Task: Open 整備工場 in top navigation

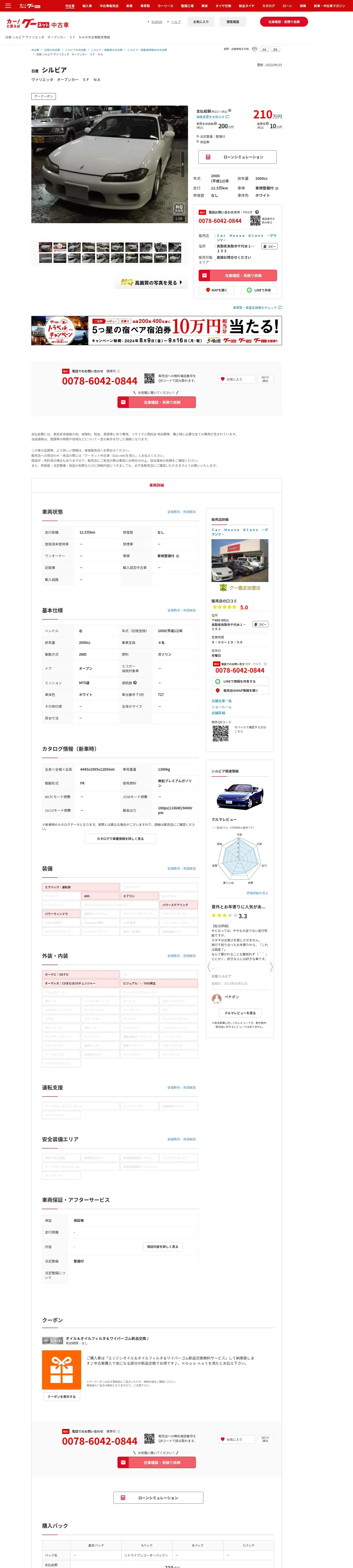Action: 187,5
